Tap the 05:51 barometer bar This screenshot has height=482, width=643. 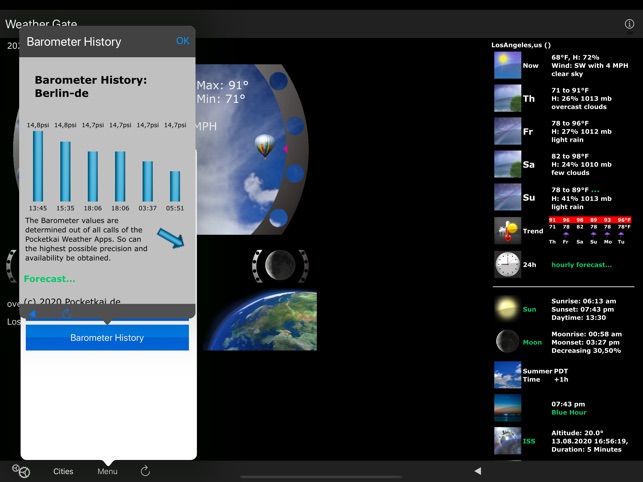pos(175,186)
